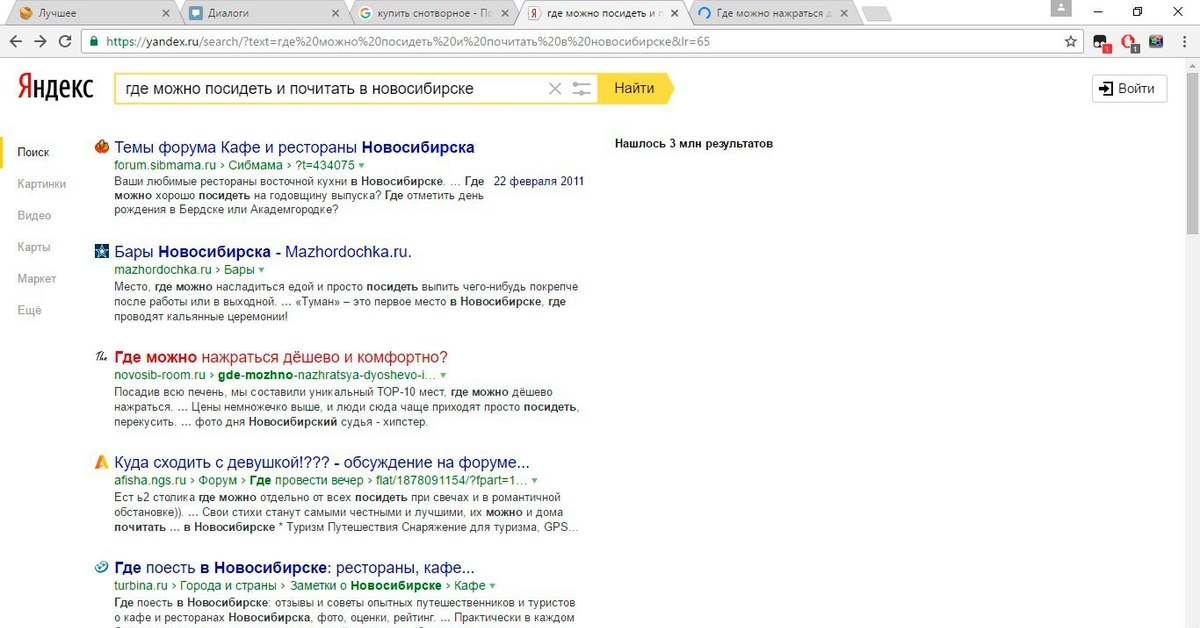Close the 'Где можно нажраться' tab
This screenshot has height=628, width=1200.
coord(844,13)
